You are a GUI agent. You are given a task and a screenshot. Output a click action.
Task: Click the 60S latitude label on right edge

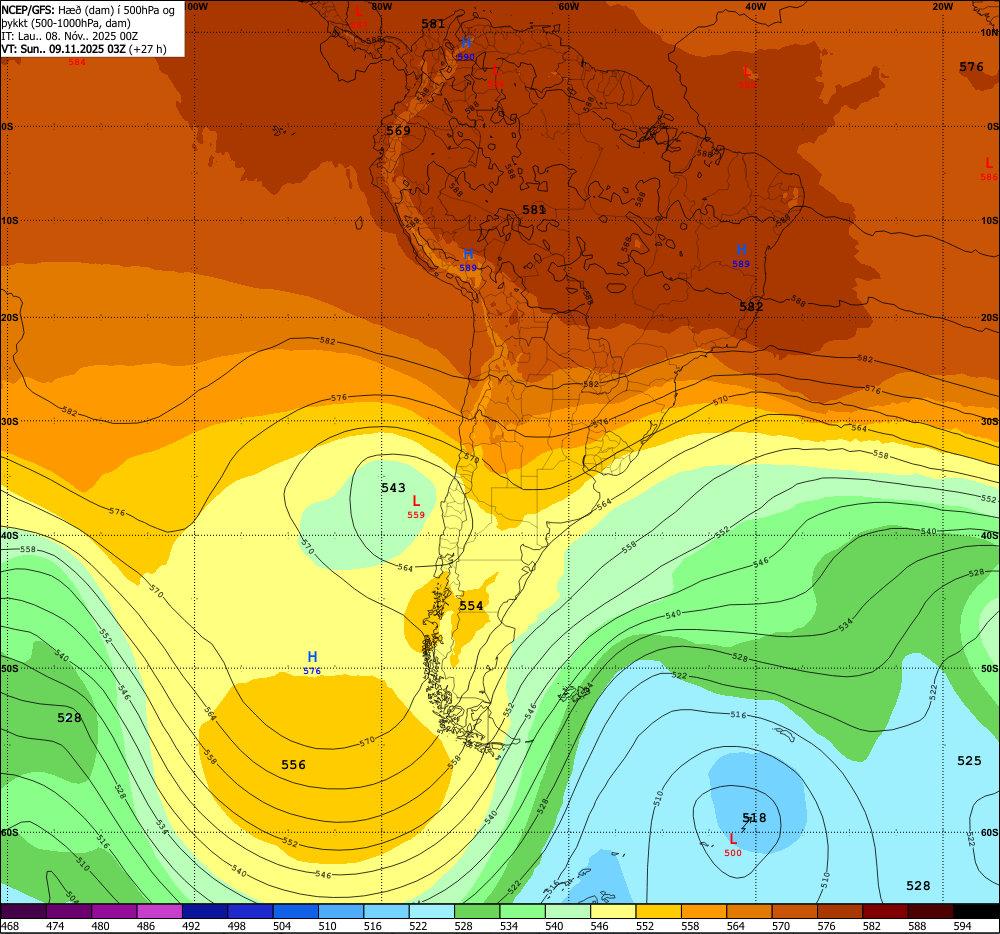(x=989, y=833)
